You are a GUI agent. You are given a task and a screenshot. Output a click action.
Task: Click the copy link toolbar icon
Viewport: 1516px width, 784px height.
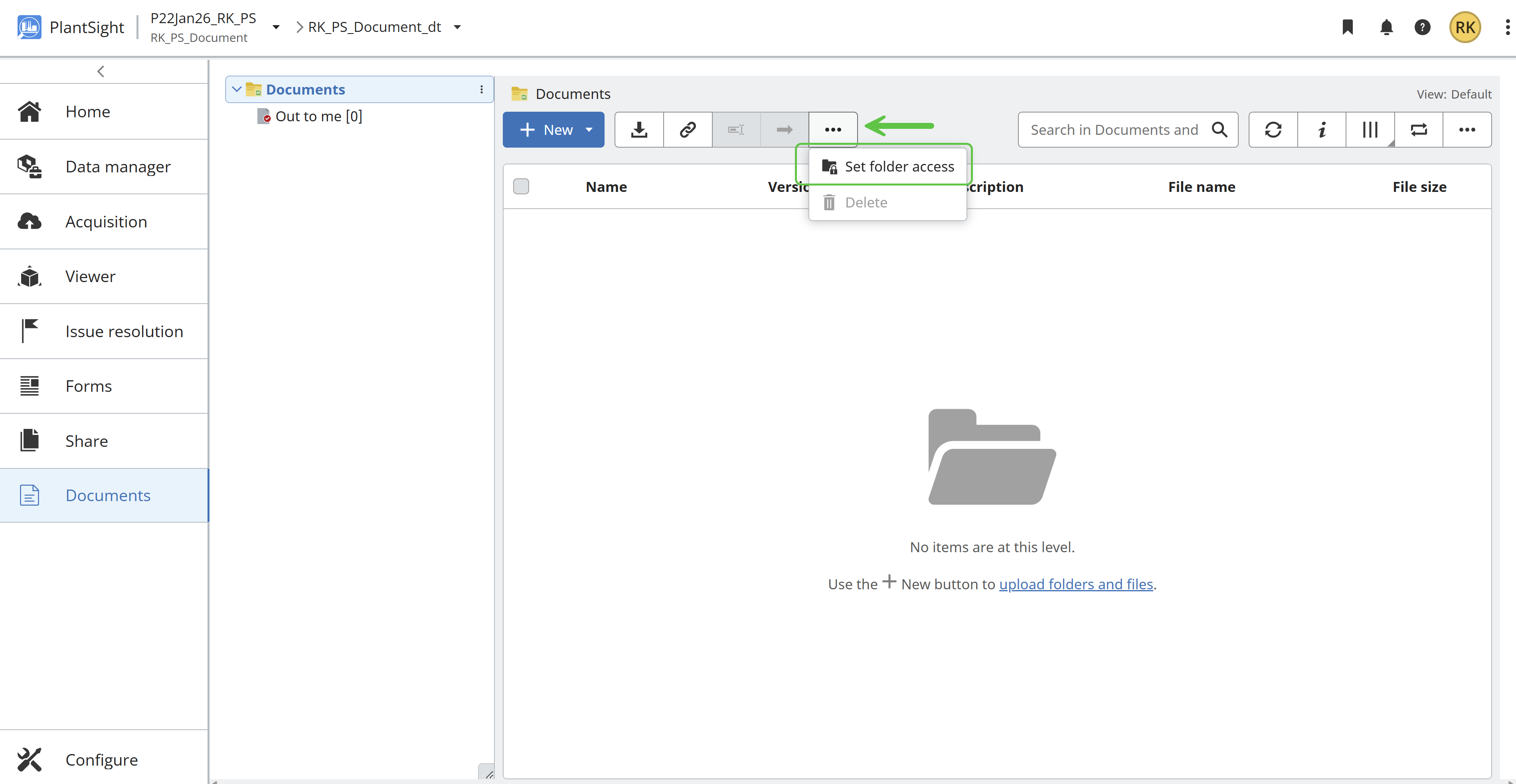point(688,130)
